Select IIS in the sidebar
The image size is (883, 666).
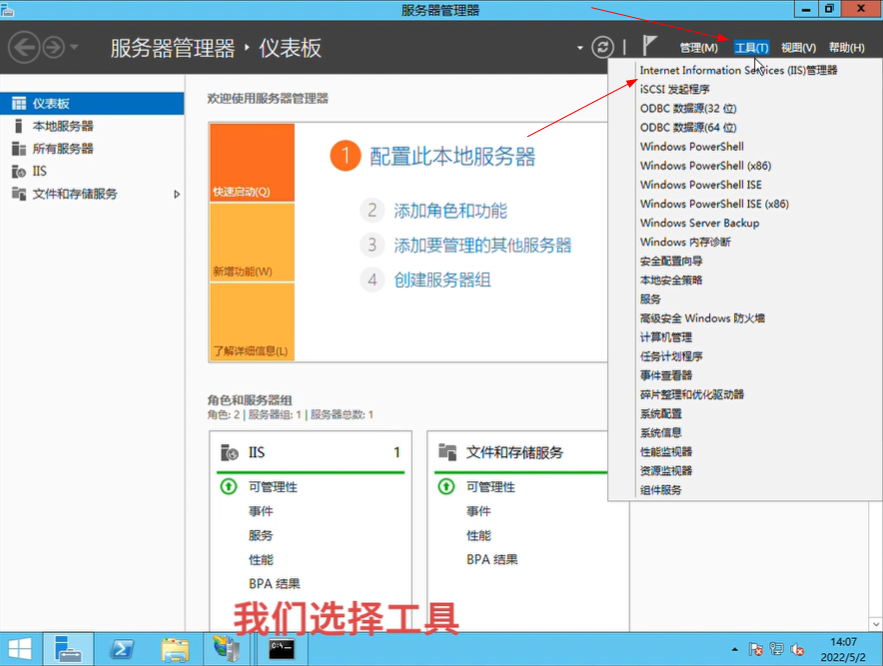pyautogui.click(x=92, y=171)
